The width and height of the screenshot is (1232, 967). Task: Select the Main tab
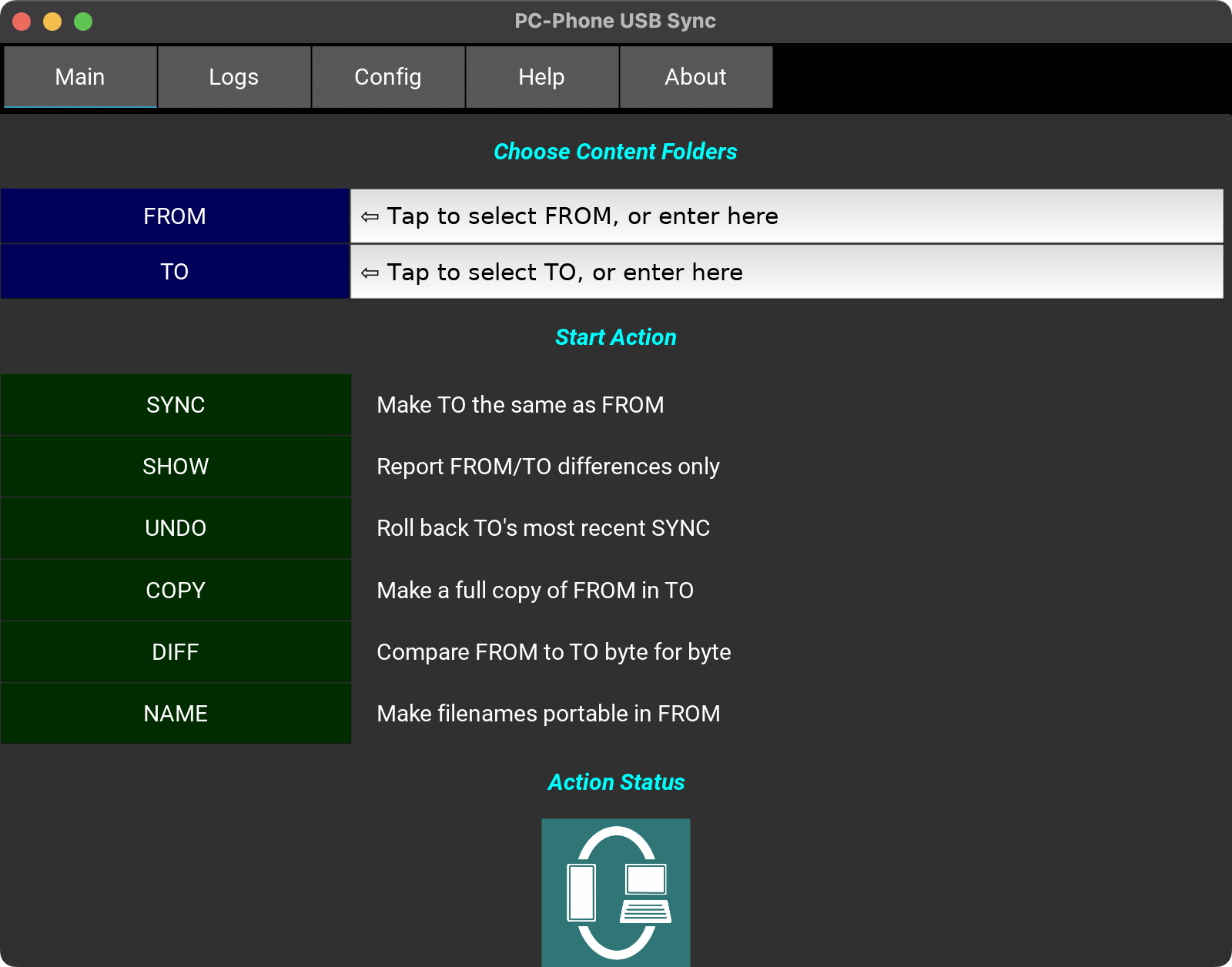80,77
